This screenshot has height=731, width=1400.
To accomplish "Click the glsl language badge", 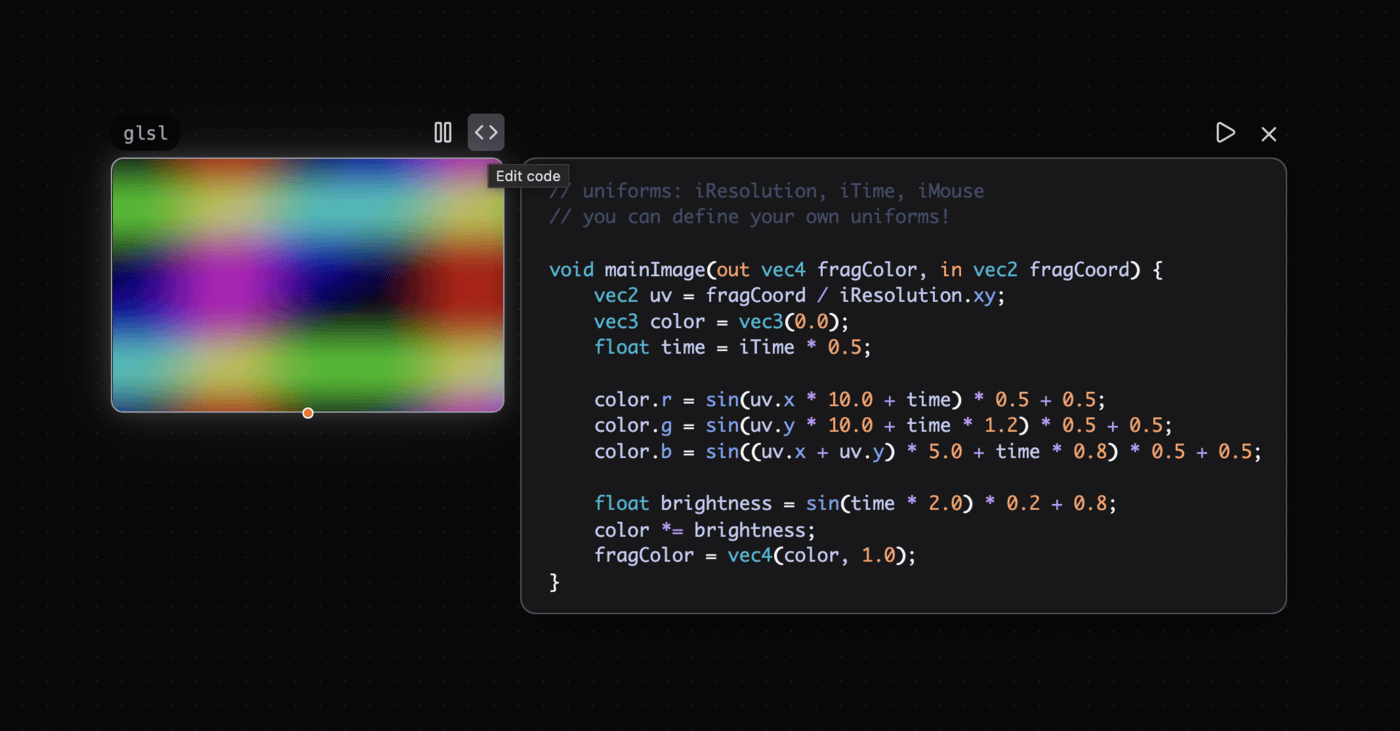I will tap(145, 131).
